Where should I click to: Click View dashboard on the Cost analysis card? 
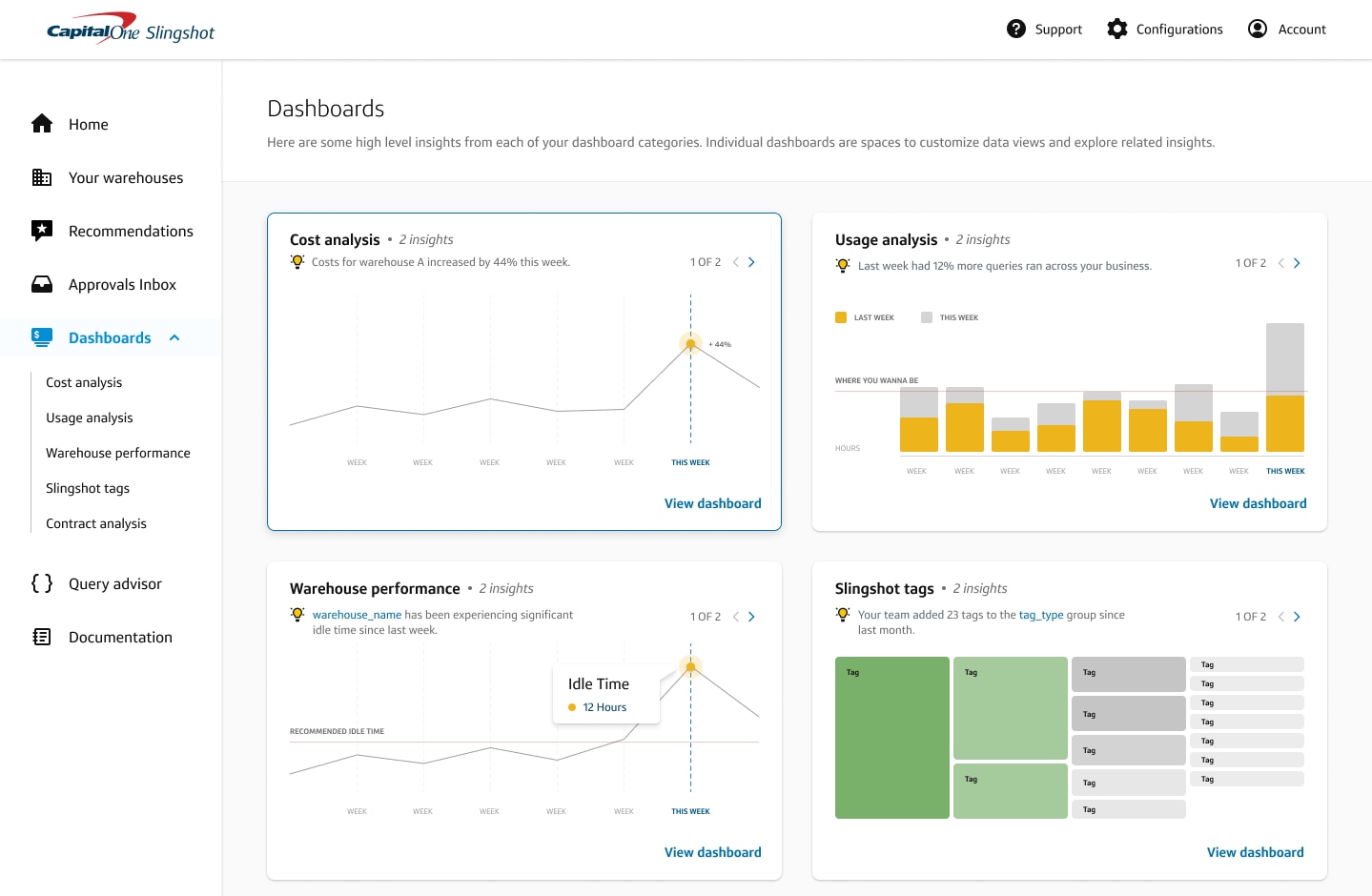tap(712, 502)
